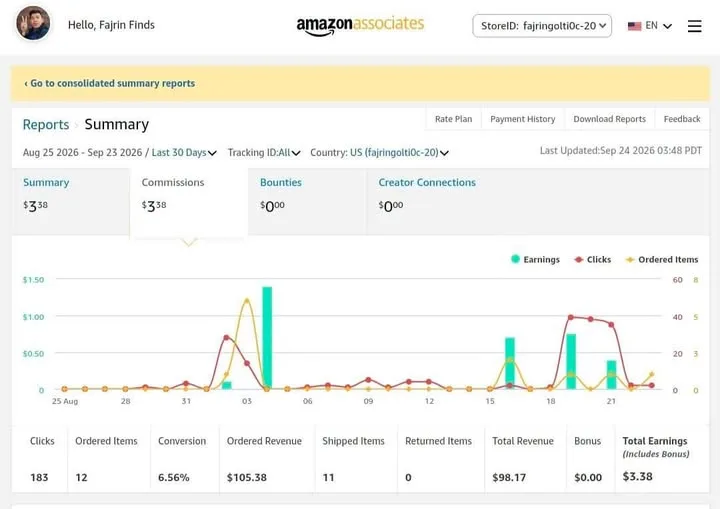Click the Amazon Associates logo
The width and height of the screenshot is (720, 509).
coord(360,25)
